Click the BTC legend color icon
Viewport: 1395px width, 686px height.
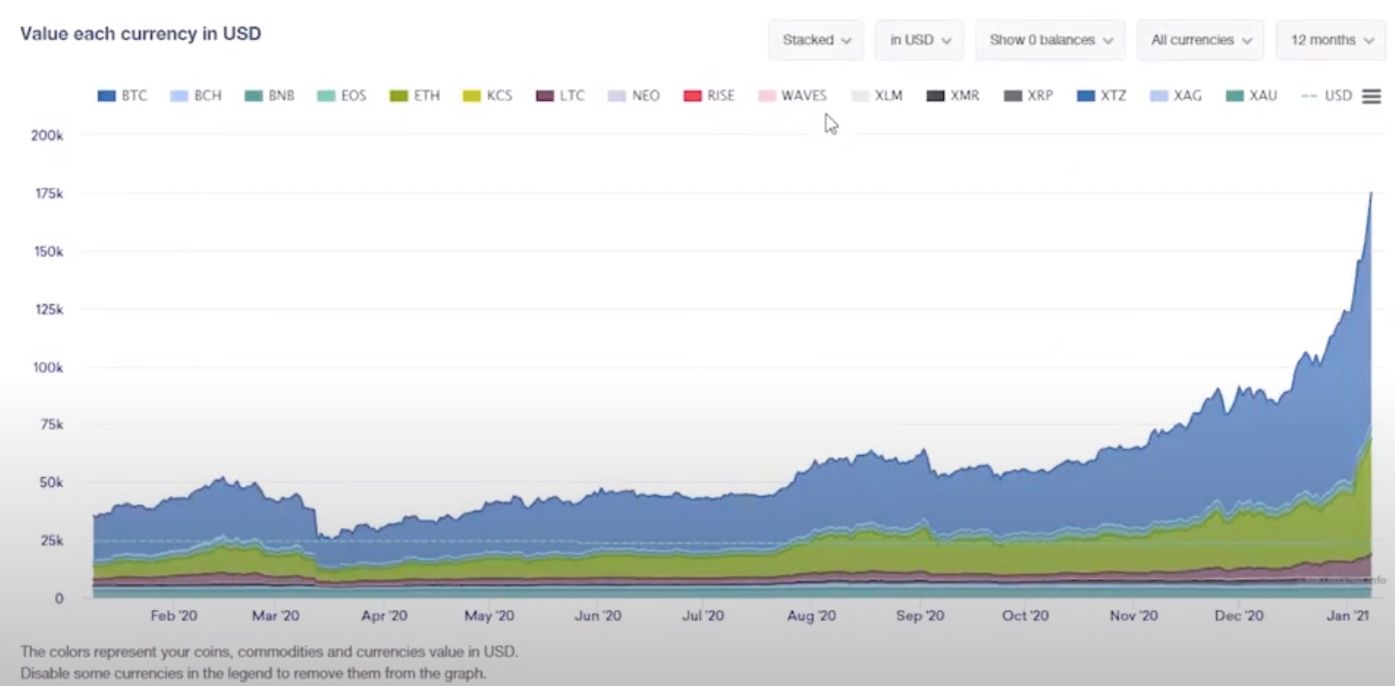click(106, 96)
